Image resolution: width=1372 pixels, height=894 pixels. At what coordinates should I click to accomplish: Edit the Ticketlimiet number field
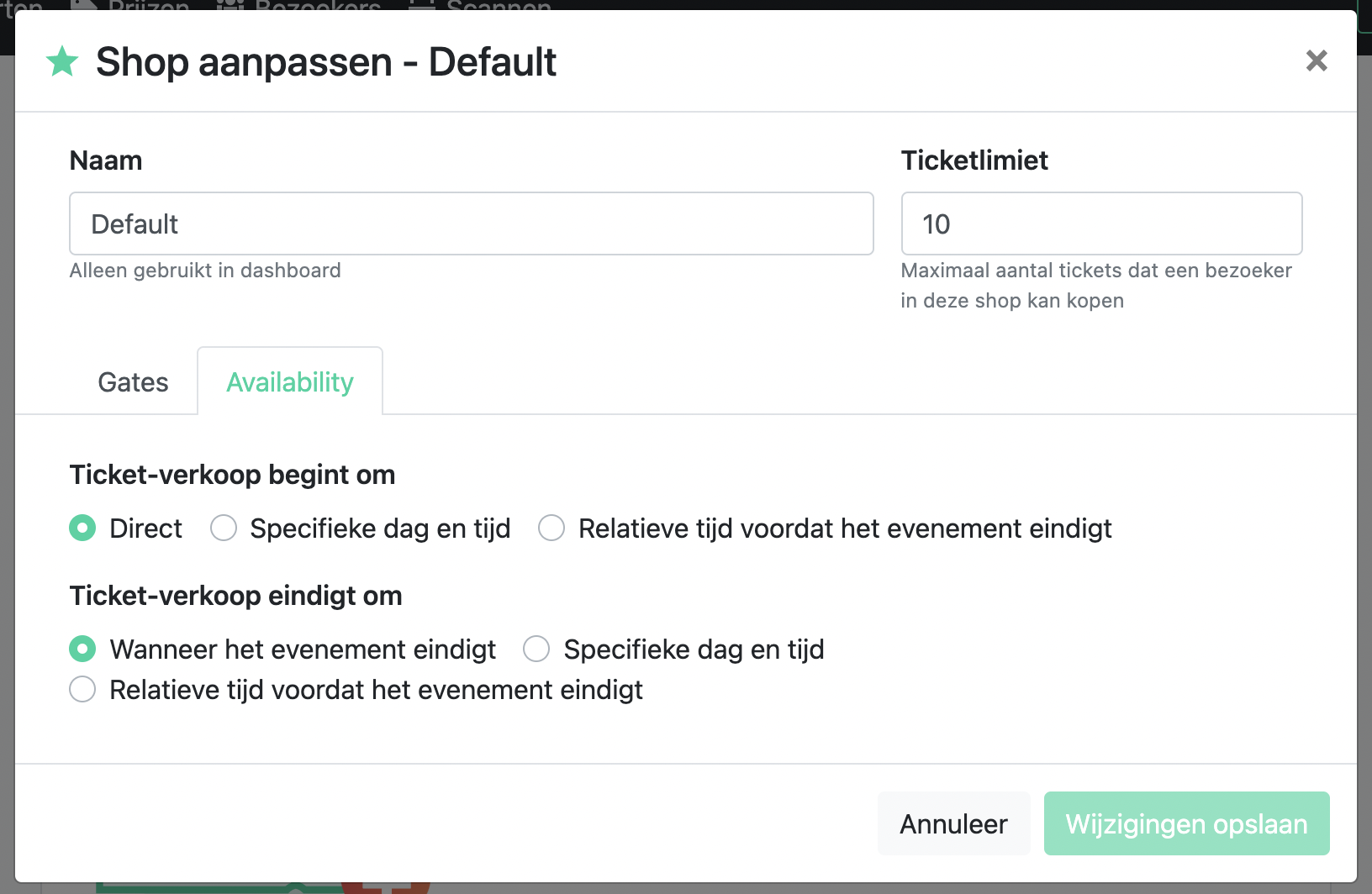[x=1101, y=223]
